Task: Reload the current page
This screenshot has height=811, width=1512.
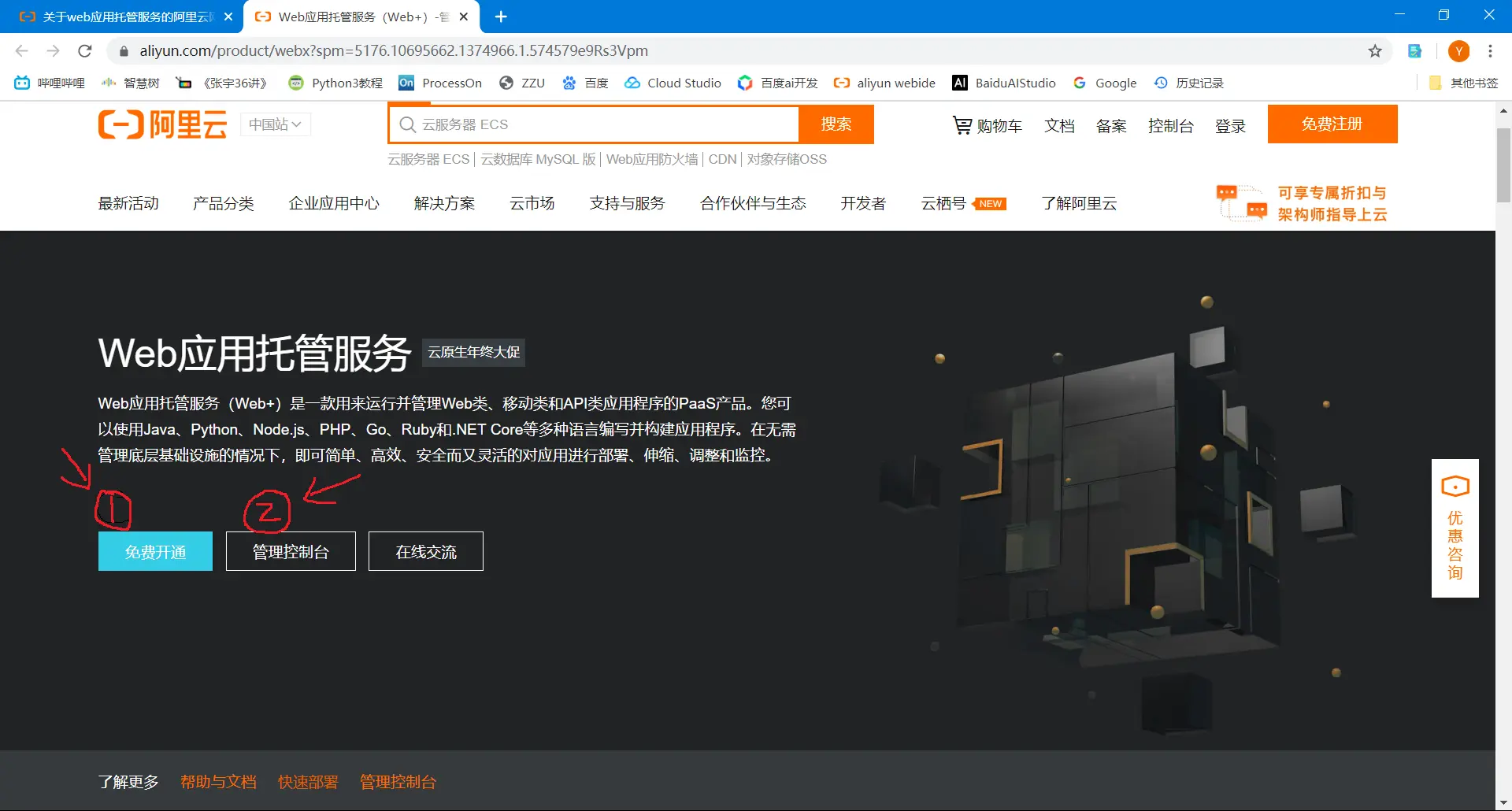Action: (x=85, y=50)
